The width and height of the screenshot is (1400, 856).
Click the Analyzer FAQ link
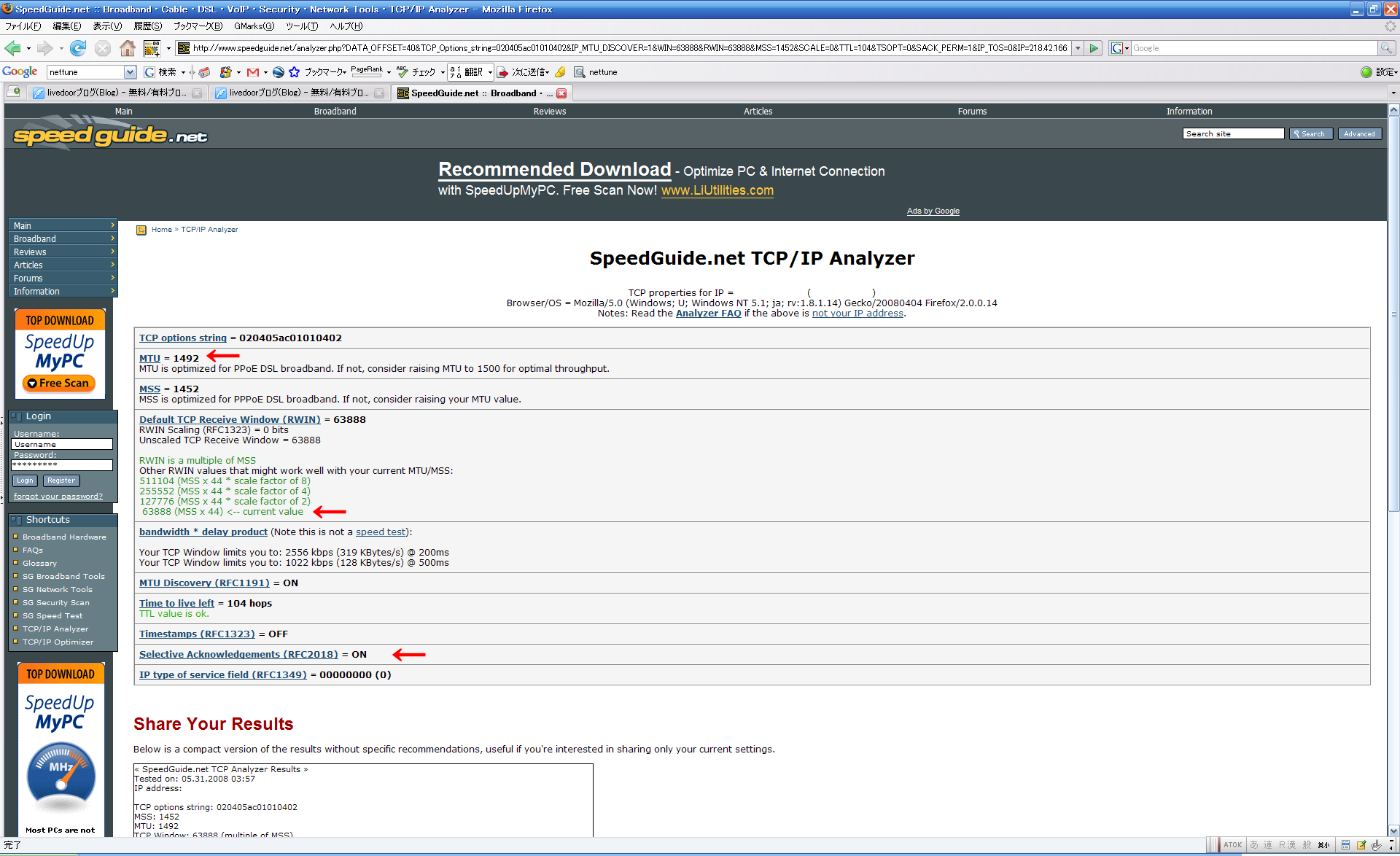pyautogui.click(x=708, y=314)
